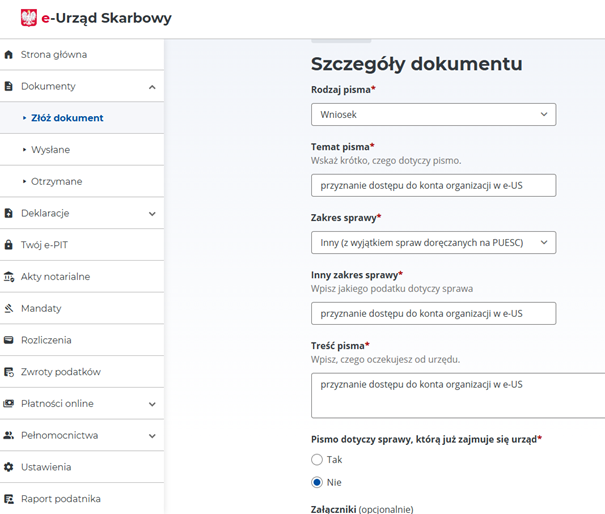605x514 pixels.
Task: Click the gavel icon for Mandaty
Action: coord(8,308)
